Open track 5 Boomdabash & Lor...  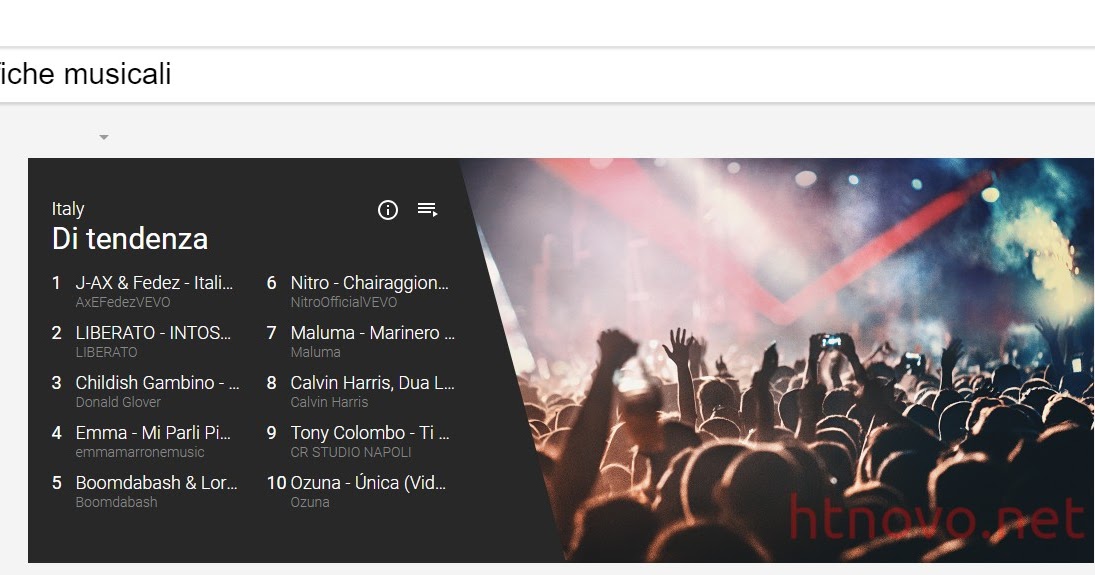coord(156,483)
